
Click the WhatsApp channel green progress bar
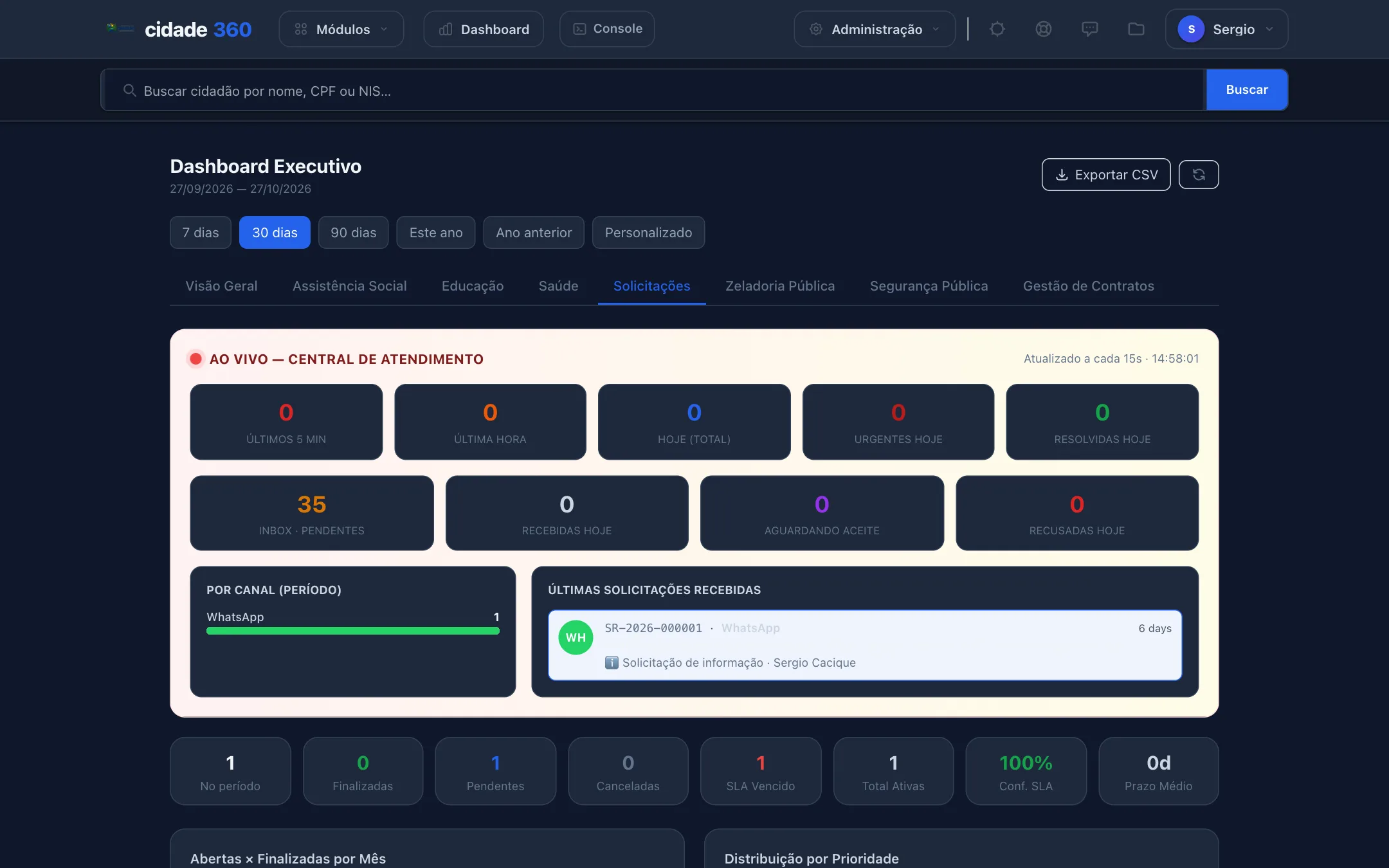tap(353, 631)
